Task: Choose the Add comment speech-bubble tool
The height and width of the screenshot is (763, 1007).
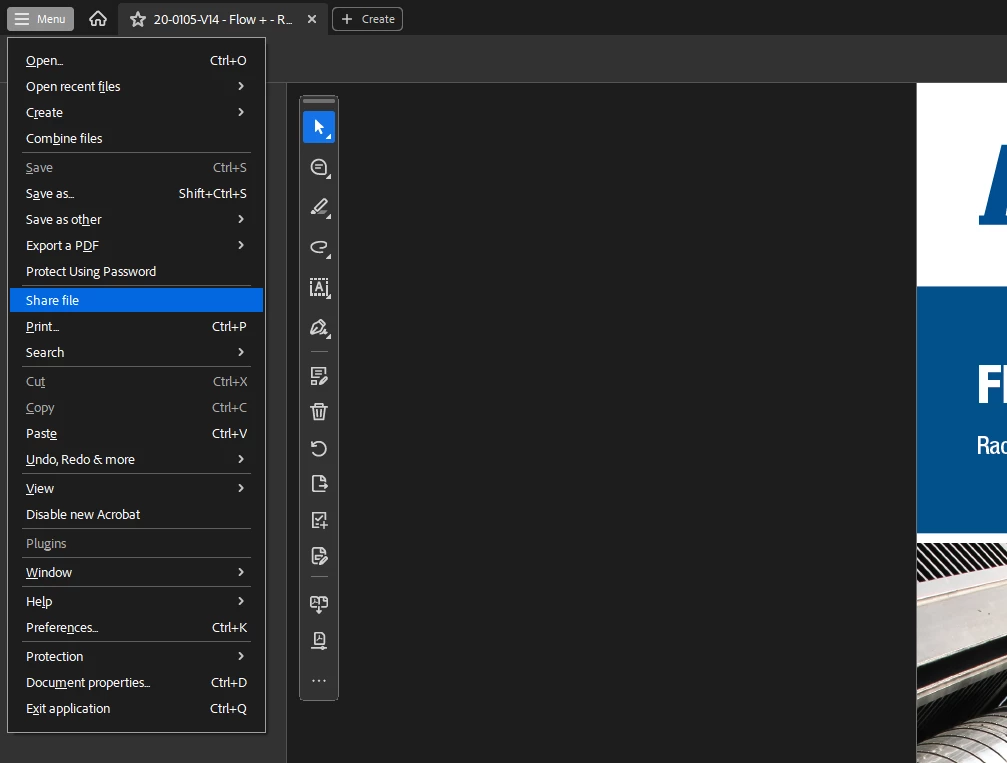Action: (x=319, y=168)
